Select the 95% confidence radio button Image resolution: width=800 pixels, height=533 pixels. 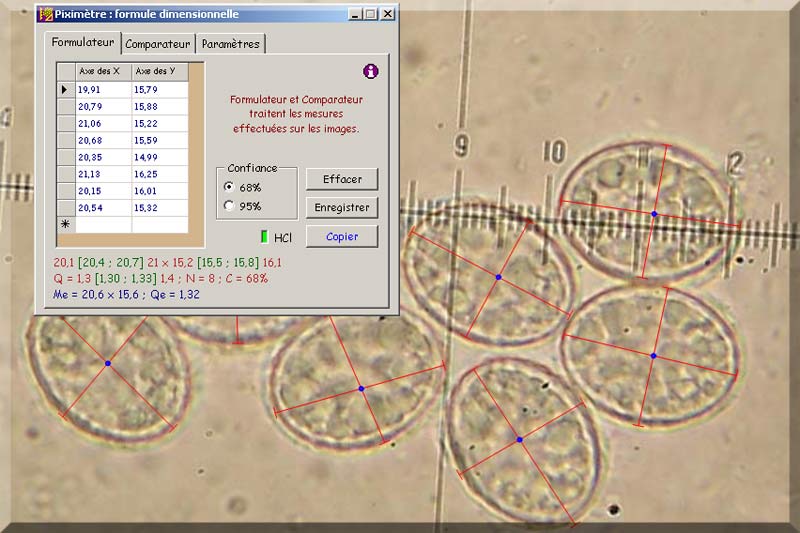(229, 206)
